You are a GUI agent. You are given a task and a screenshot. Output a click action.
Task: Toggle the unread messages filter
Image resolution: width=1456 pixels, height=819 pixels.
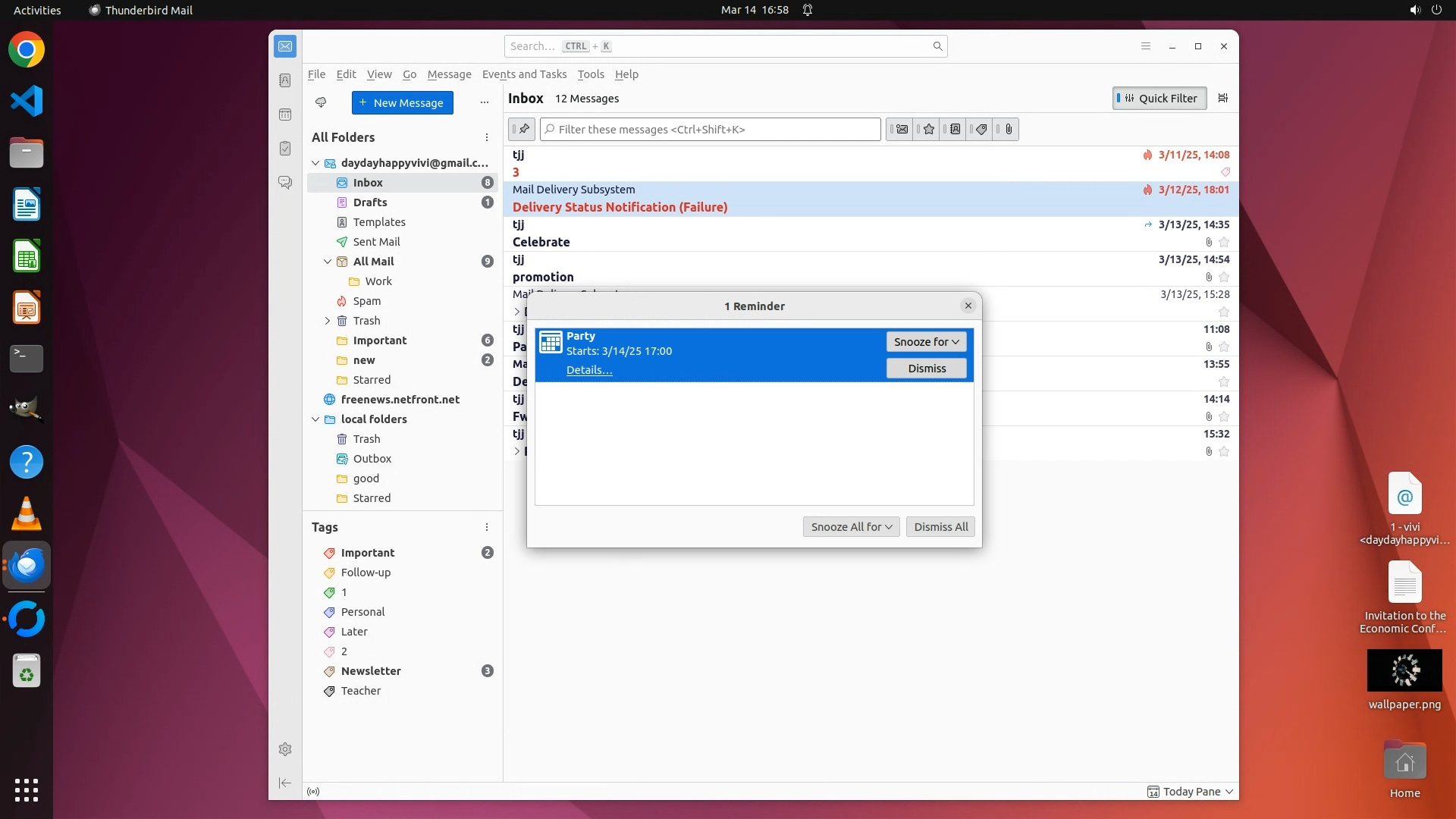pos(902,130)
